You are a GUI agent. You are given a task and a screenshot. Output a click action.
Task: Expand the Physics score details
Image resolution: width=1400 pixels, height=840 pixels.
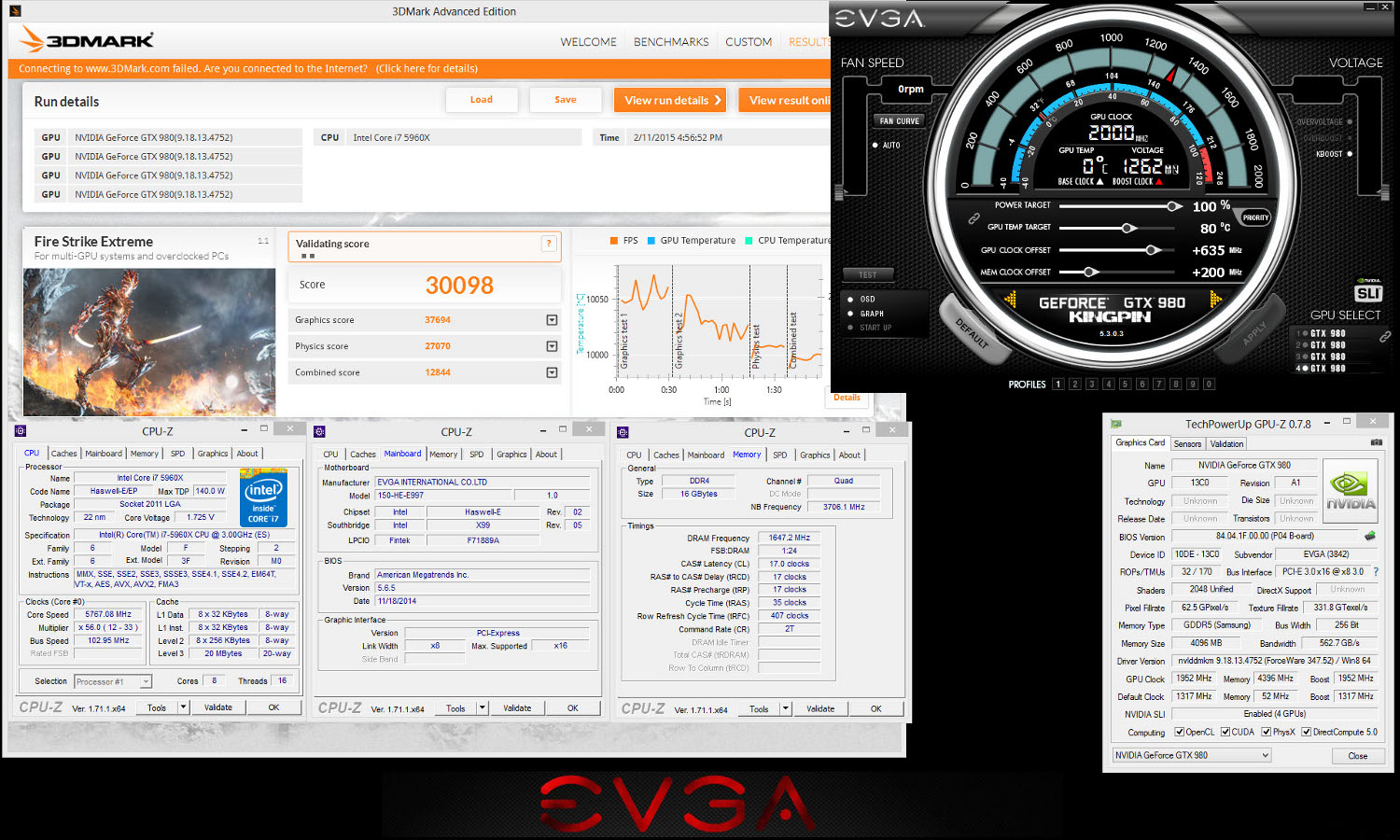[x=552, y=346]
